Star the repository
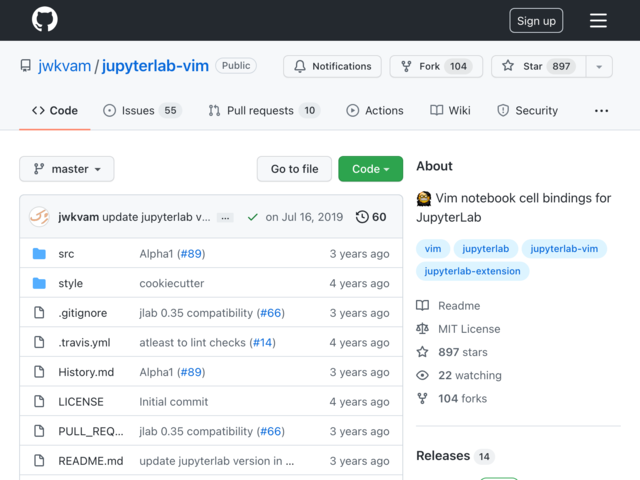 pos(538,66)
